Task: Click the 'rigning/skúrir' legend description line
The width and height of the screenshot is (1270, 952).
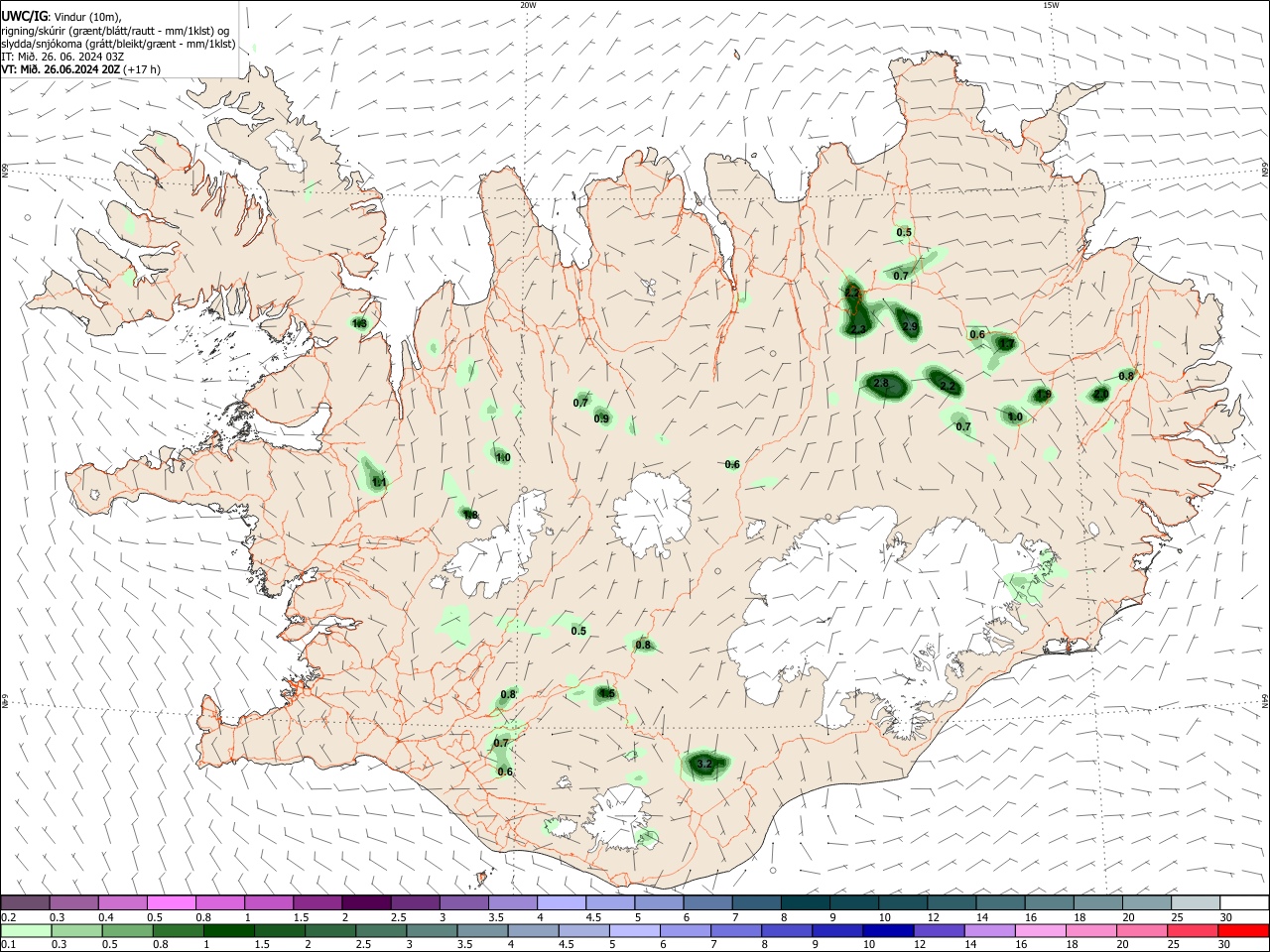Action: (115, 30)
